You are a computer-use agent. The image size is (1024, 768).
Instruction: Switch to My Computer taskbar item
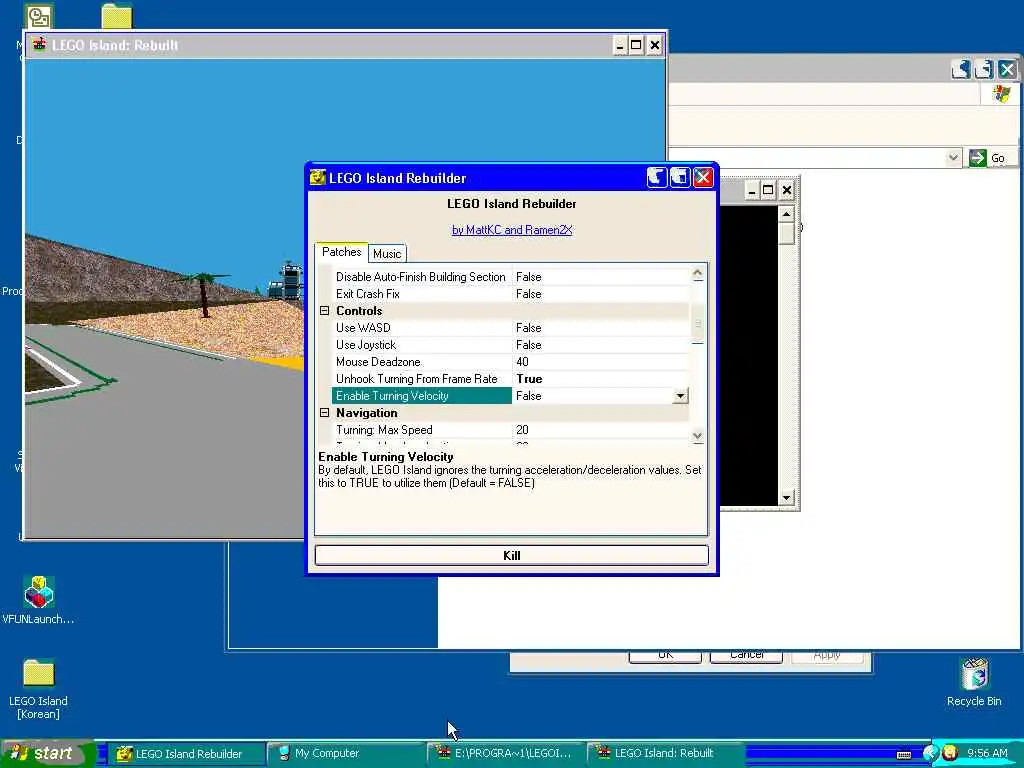coord(345,754)
